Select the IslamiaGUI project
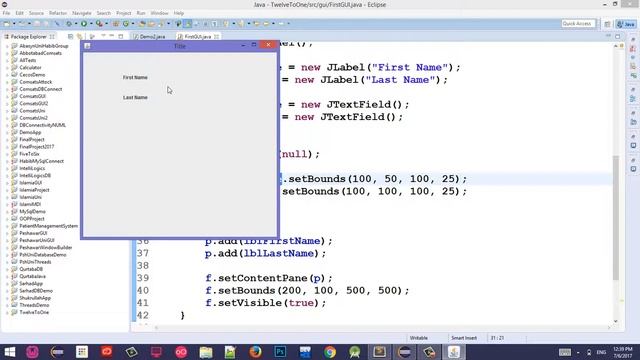The height and width of the screenshot is (360, 640). tap(30, 182)
